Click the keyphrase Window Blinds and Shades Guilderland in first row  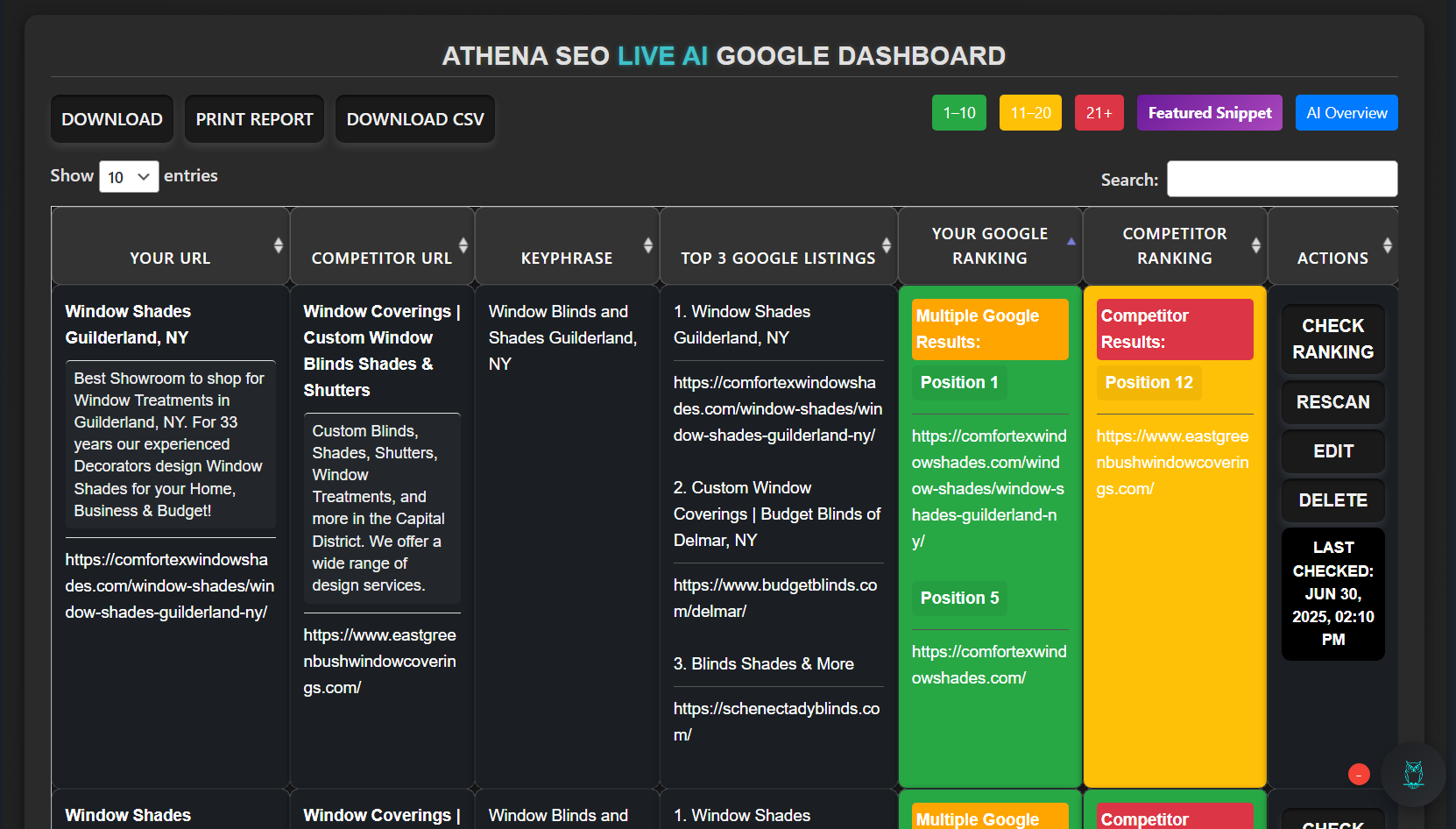pos(562,338)
